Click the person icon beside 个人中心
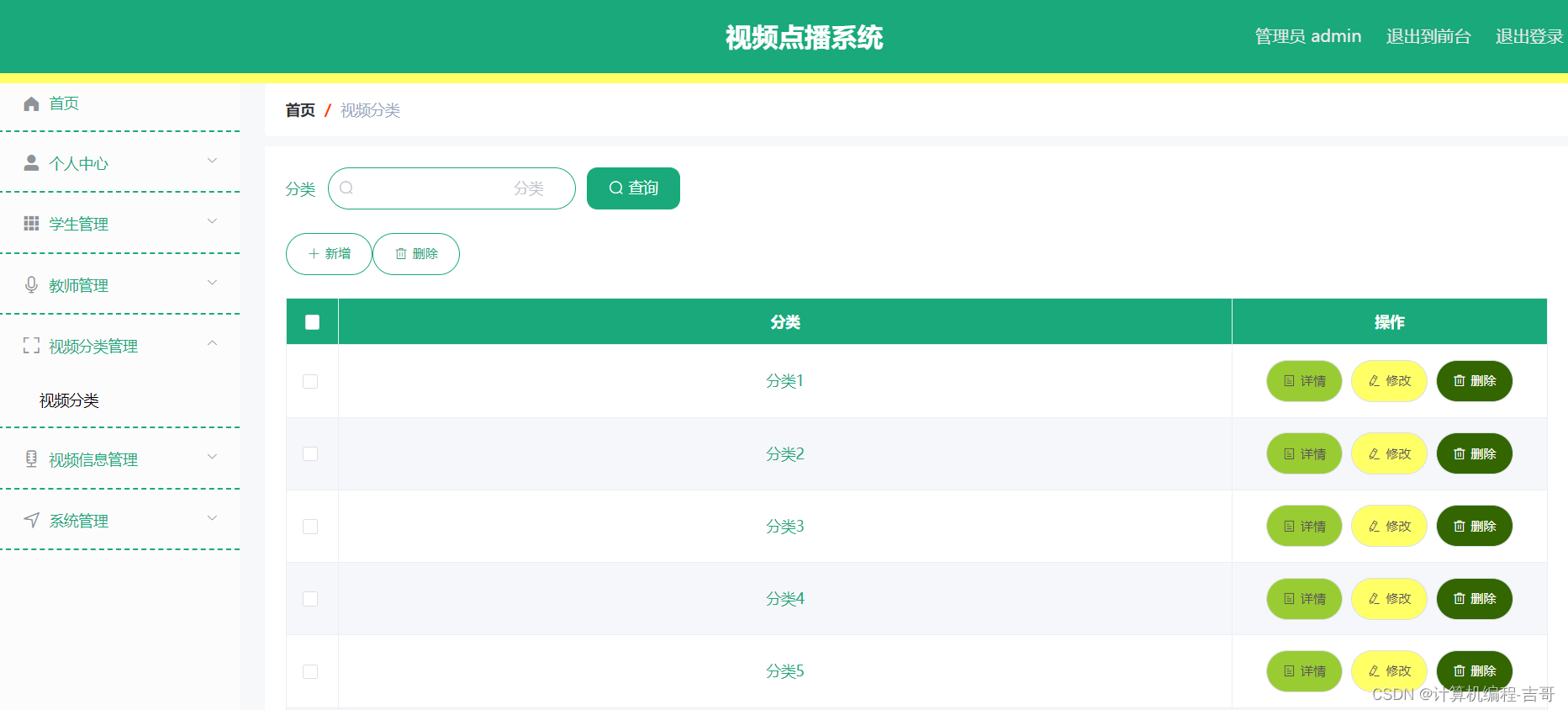The height and width of the screenshot is (710, 1568). click(x=31, y=163)
